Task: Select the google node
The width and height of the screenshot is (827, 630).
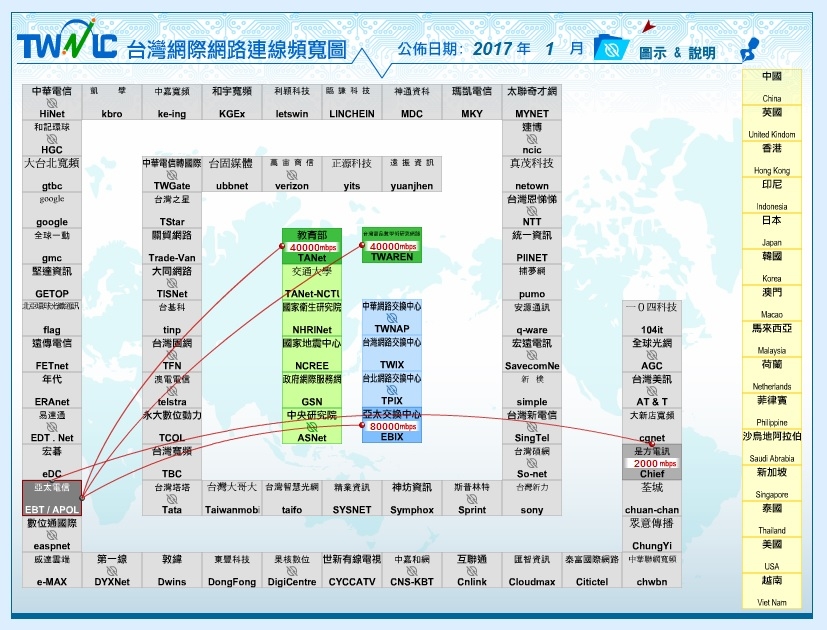Action: coord(52,210)
